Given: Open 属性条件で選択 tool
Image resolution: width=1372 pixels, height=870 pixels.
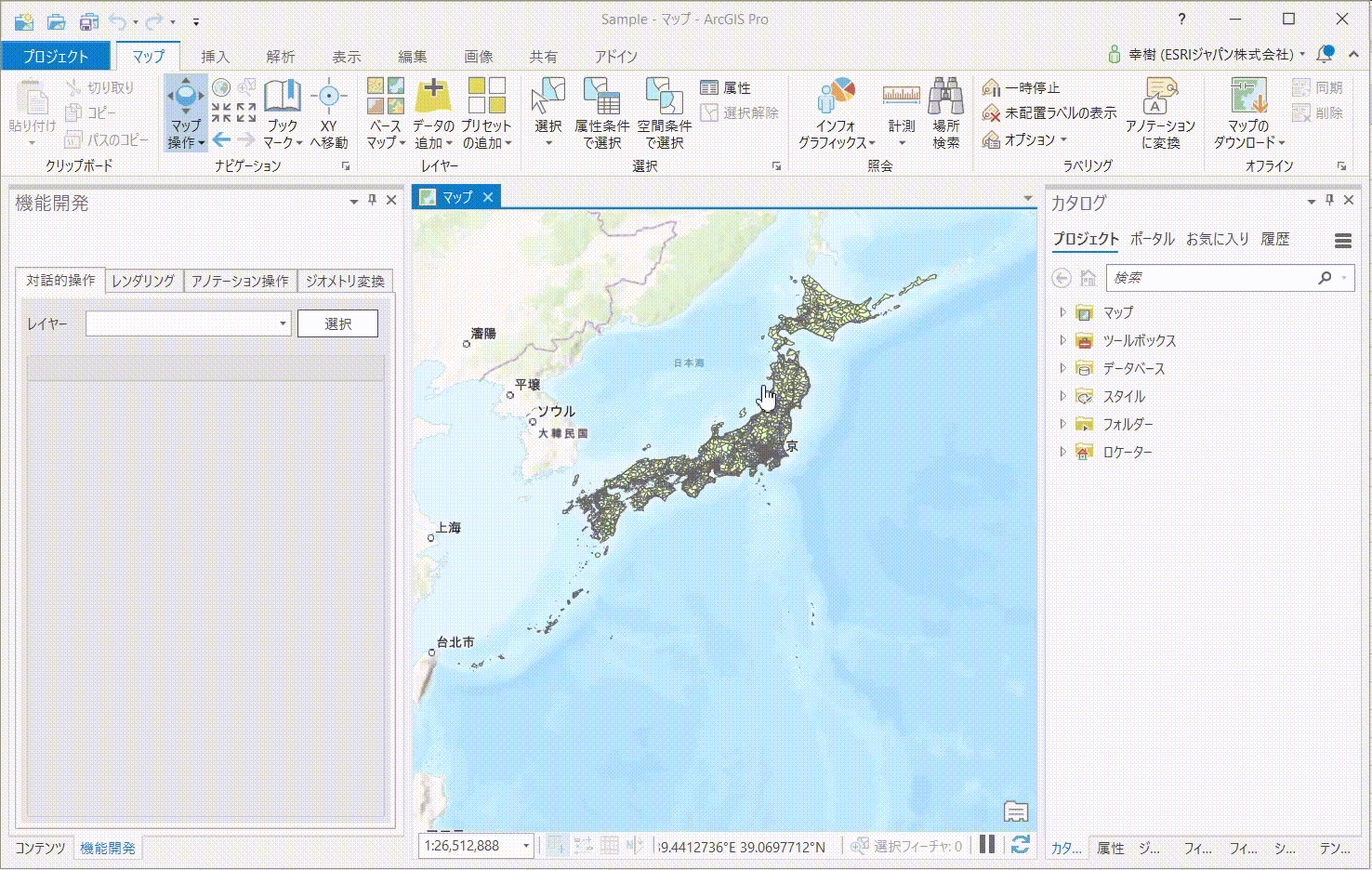Looking at the screenshot, I should click(x=601, y=96).
